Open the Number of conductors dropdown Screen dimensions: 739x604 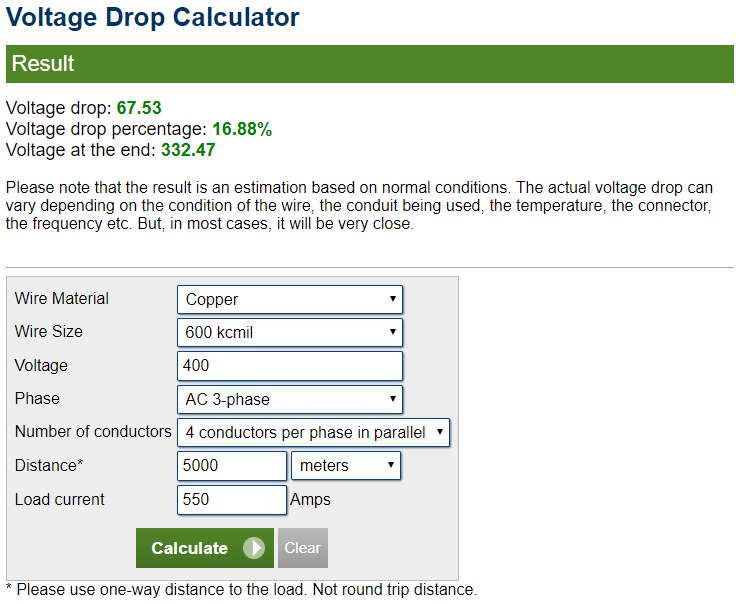[313, 432]
